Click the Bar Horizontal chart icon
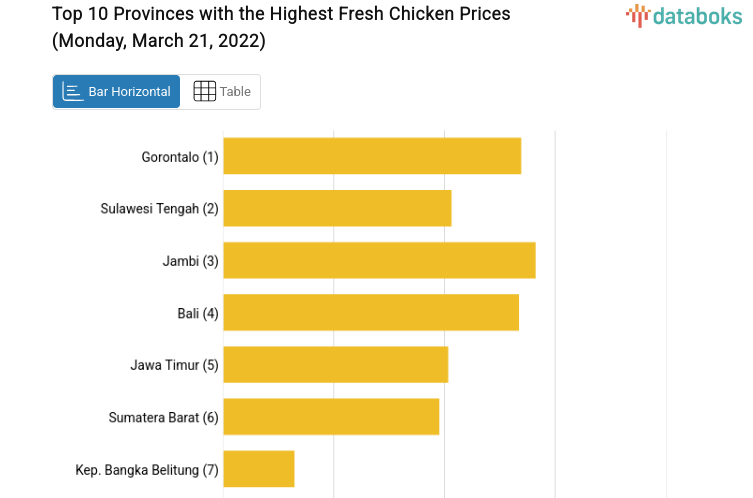 pos(73,92)
